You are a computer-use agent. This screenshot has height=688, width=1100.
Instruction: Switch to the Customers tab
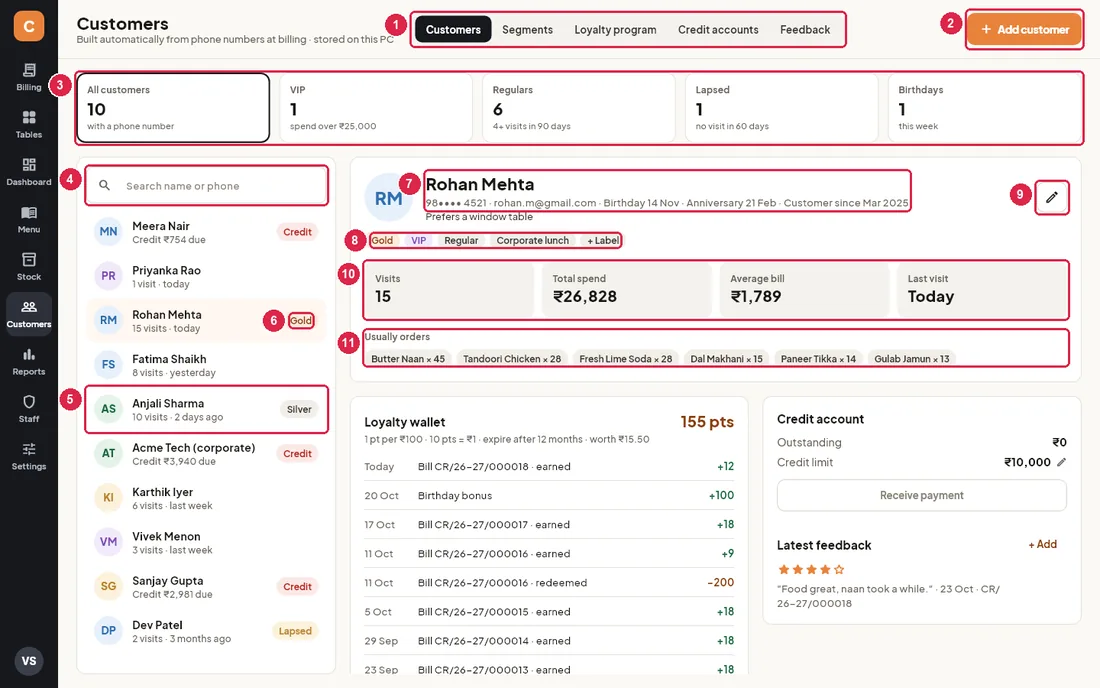pyautogui.click(x=453, y=29)
